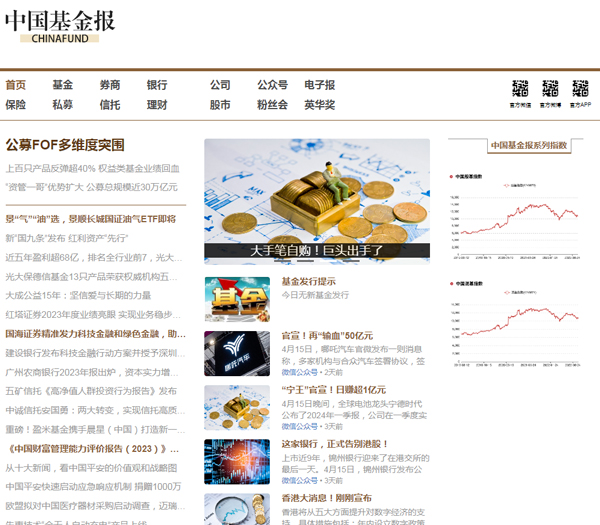Viewport: 600px width, 525px height.
Task: Open article 新'国九条'发布 红利资产'先行'
Action: [67, 238]
